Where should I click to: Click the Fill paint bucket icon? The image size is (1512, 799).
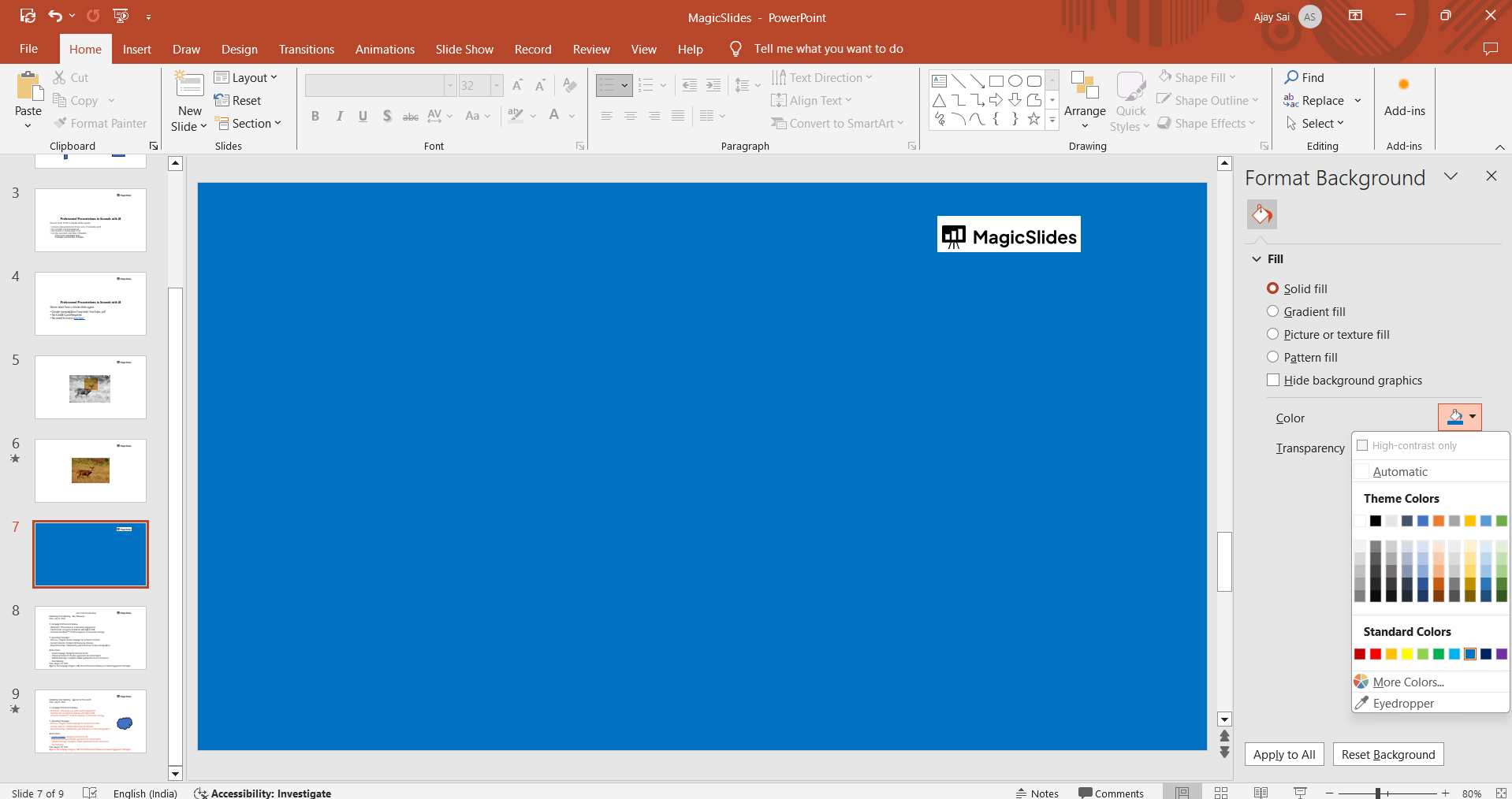1262,214
